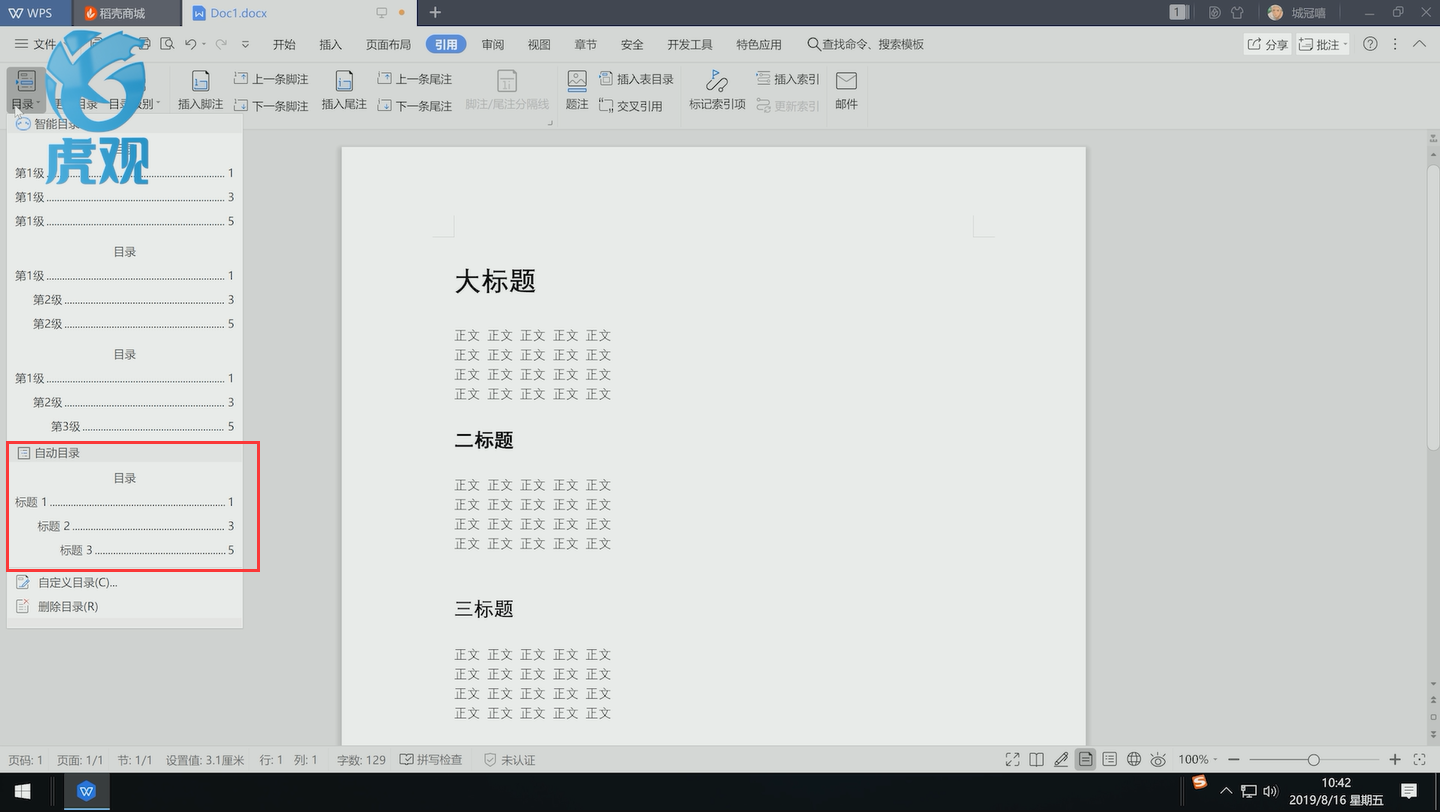Click 自定义目录(C)... menu entry
The image size is (1440, 812).
tap(78, 582)
